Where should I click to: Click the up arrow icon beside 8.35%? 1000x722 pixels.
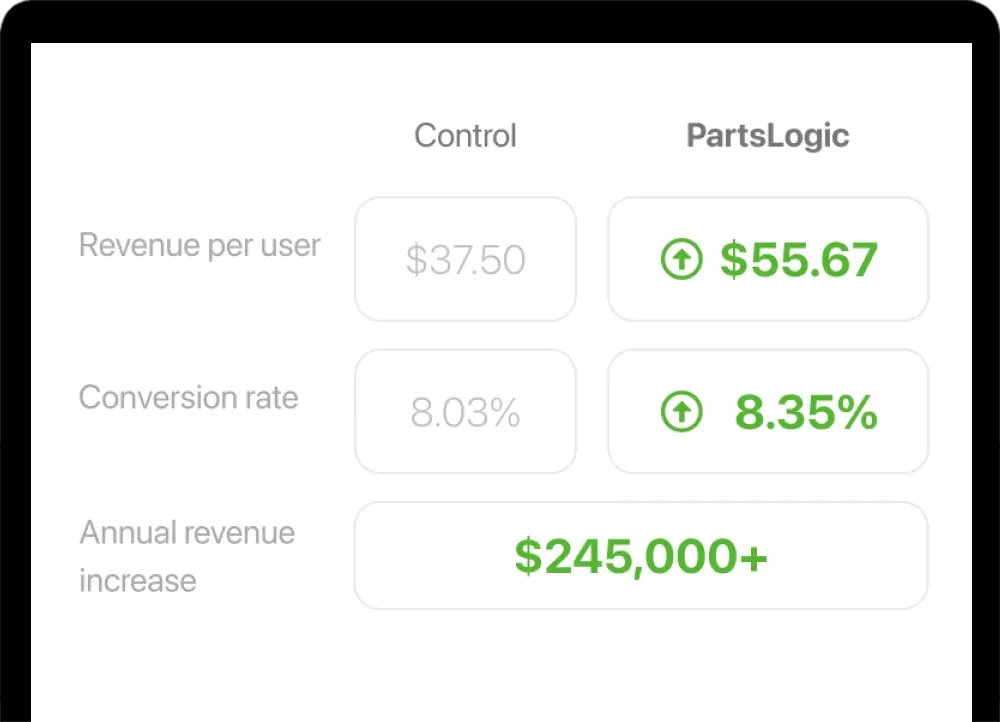point(682,413)
